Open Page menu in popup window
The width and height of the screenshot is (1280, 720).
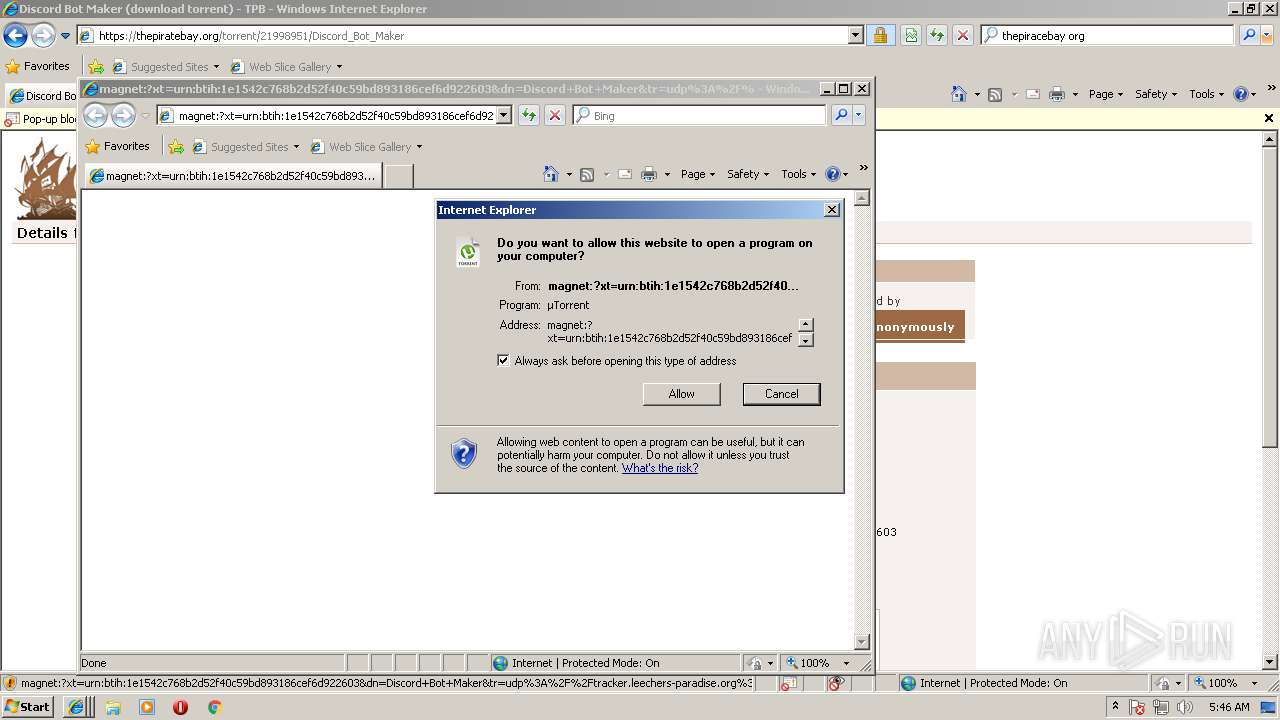click(x=698, y=174)
